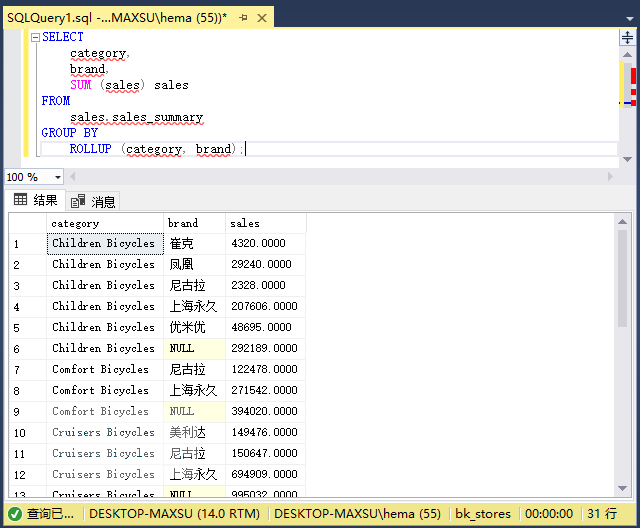640x528 pixels.
Task: Select the category column header
Action: 105,223
